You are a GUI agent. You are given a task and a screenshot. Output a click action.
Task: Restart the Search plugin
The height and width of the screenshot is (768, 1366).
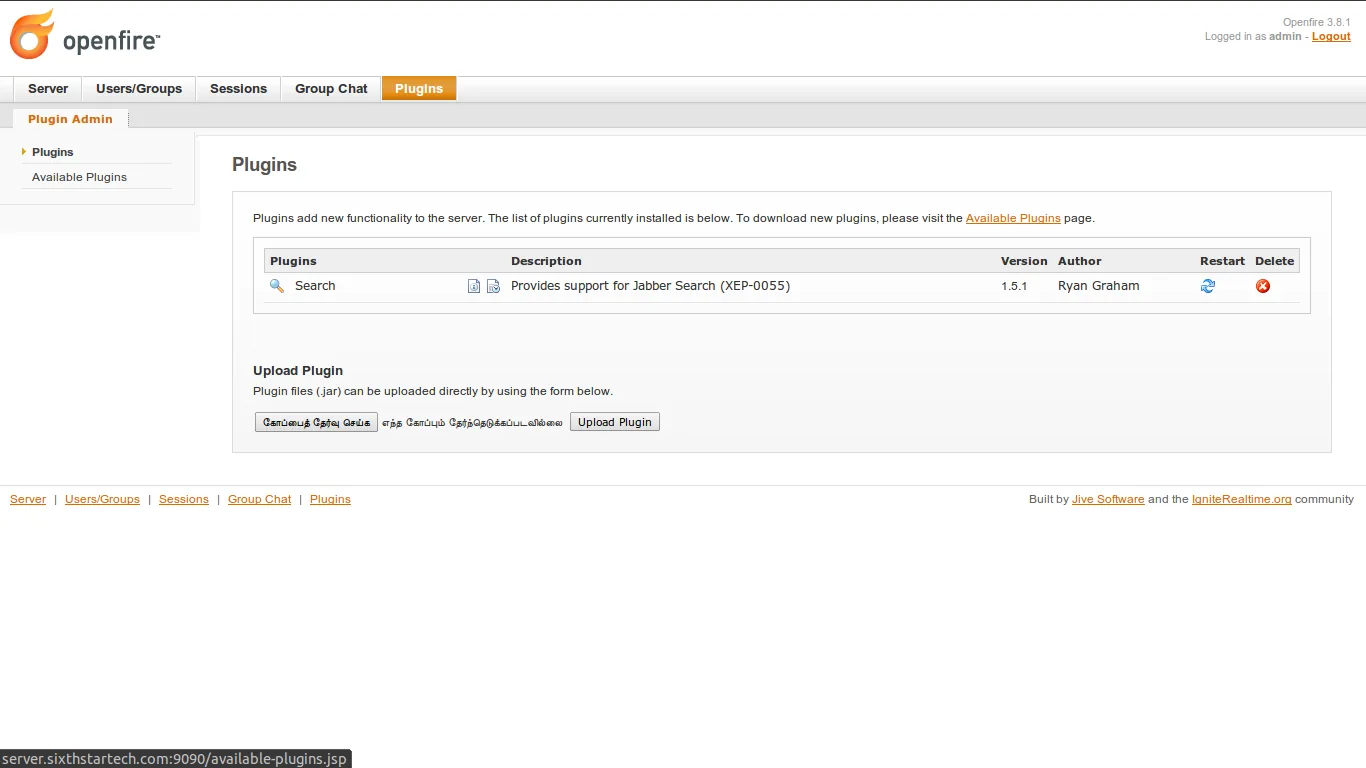tap(1208, 286)
